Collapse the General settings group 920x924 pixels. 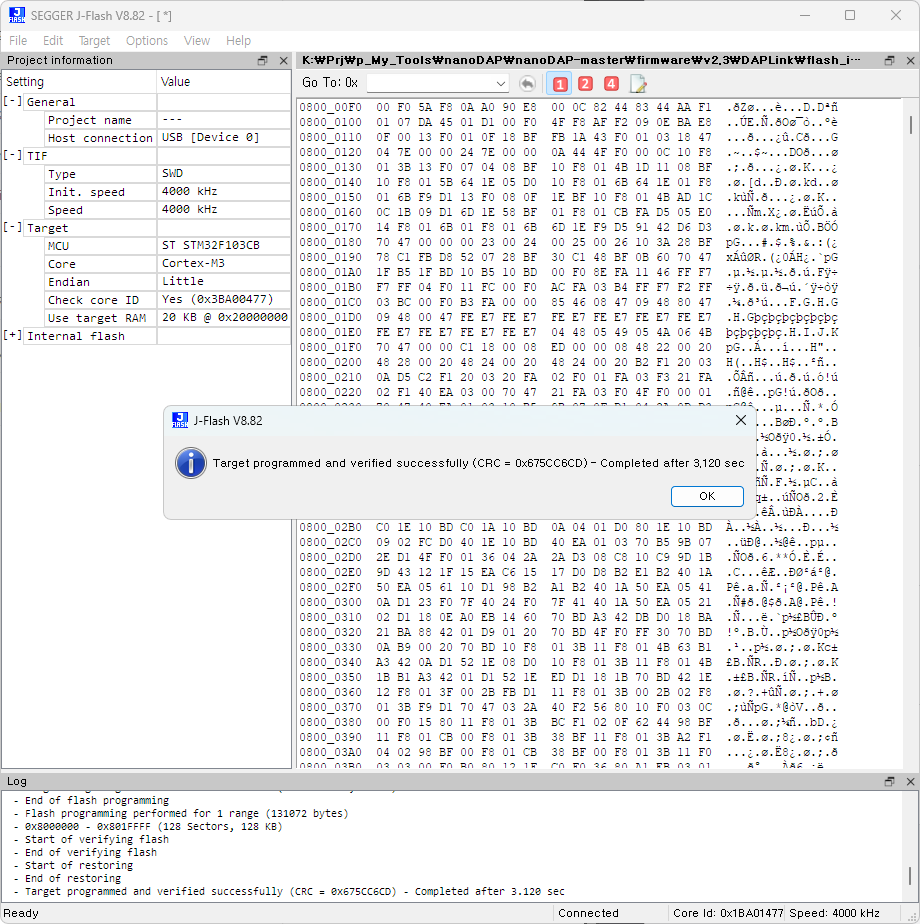pyautogui.click(x=13, y=102)
